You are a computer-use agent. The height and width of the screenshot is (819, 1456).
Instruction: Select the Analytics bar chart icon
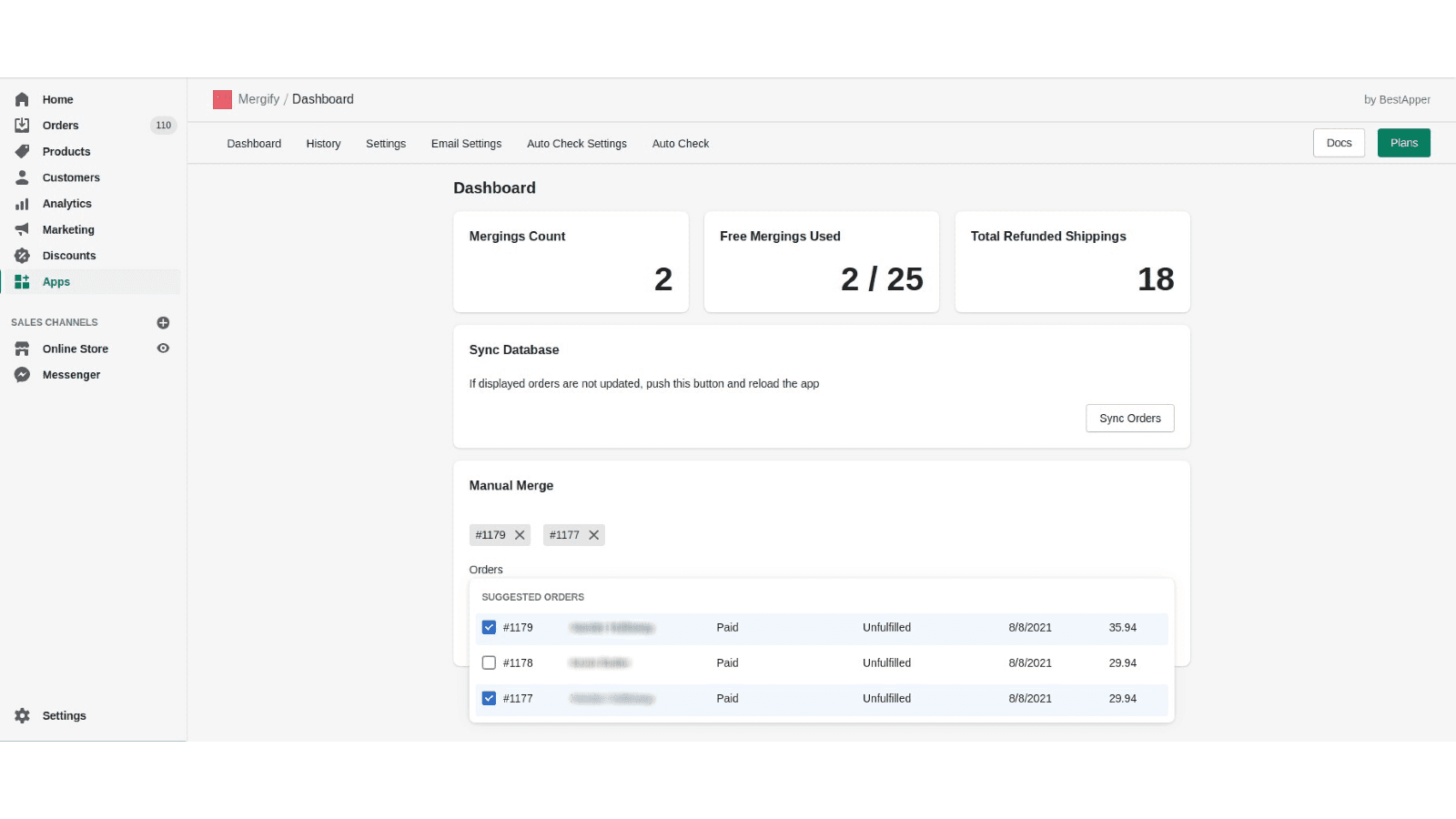click(22, 203)
